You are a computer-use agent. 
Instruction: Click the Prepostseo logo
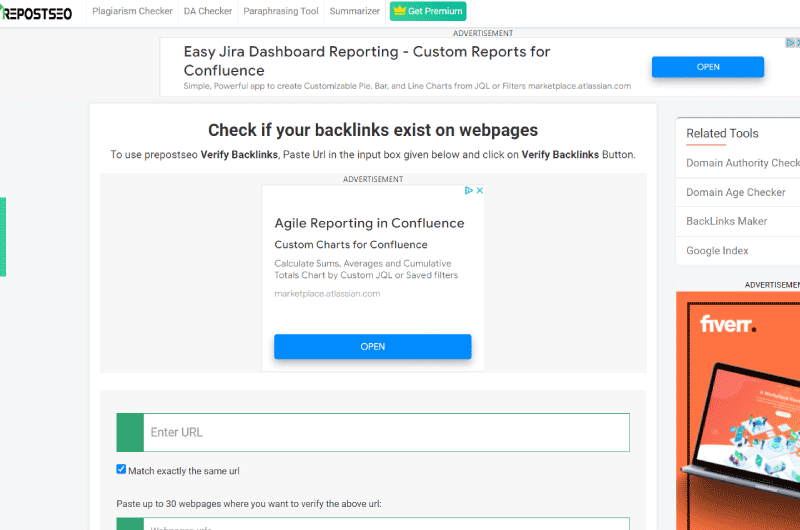click(x=36, y=13)
